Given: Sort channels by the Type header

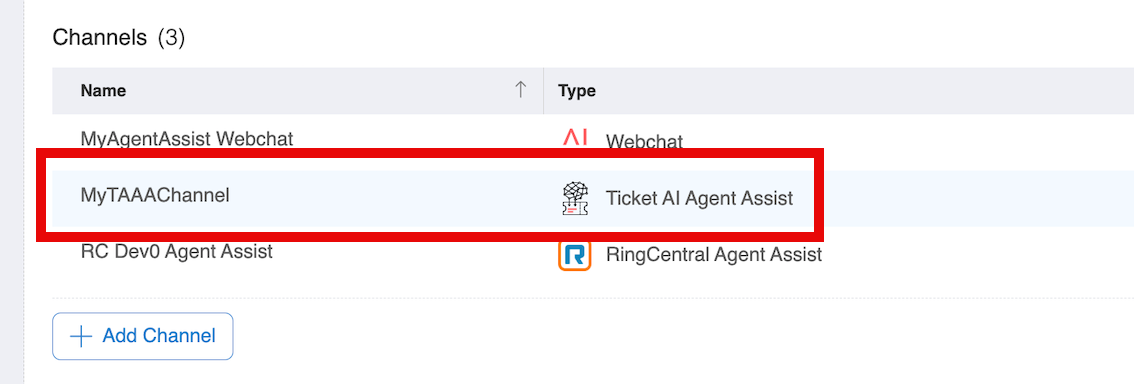Looking at the screenshot, I should pyautogui.click(x=577, y=90).
